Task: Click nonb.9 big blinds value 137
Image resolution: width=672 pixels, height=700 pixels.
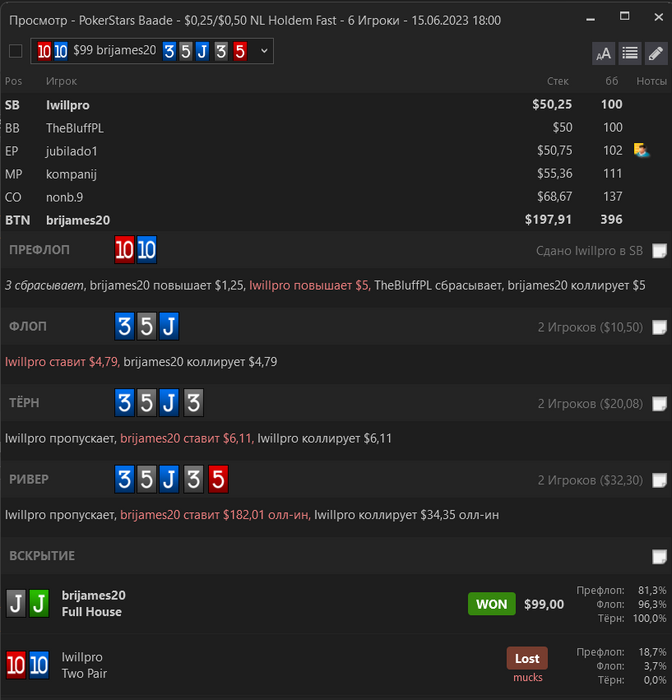Action: 613,196
